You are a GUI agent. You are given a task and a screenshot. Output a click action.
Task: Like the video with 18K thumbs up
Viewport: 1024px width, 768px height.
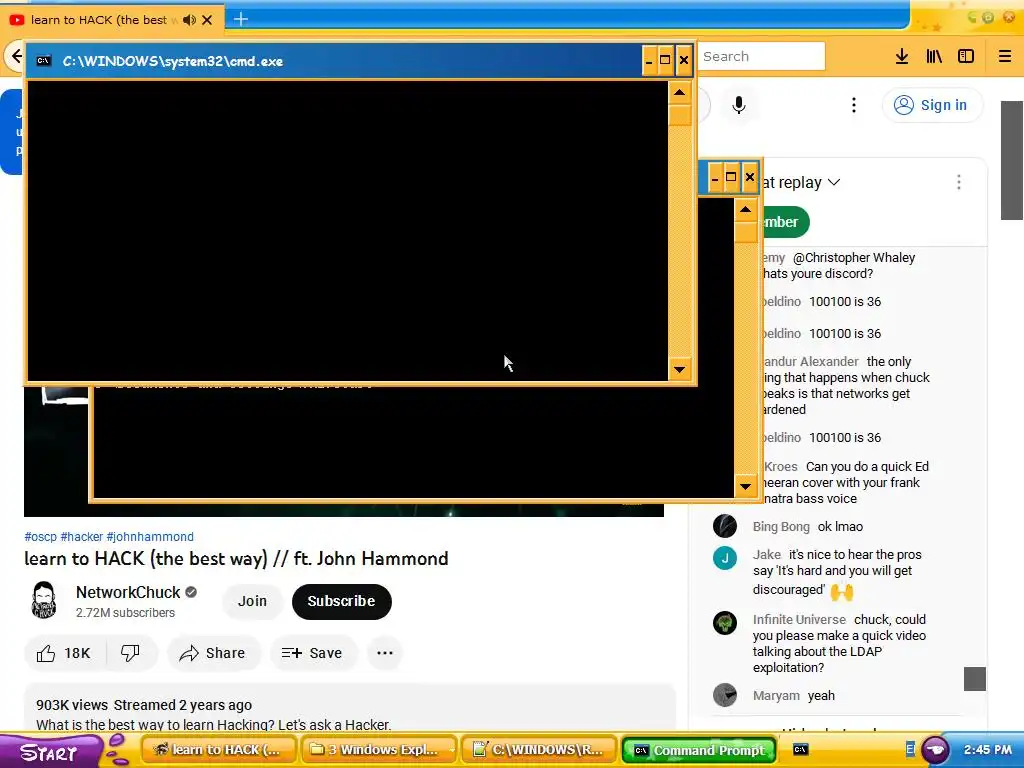point(65,653)
